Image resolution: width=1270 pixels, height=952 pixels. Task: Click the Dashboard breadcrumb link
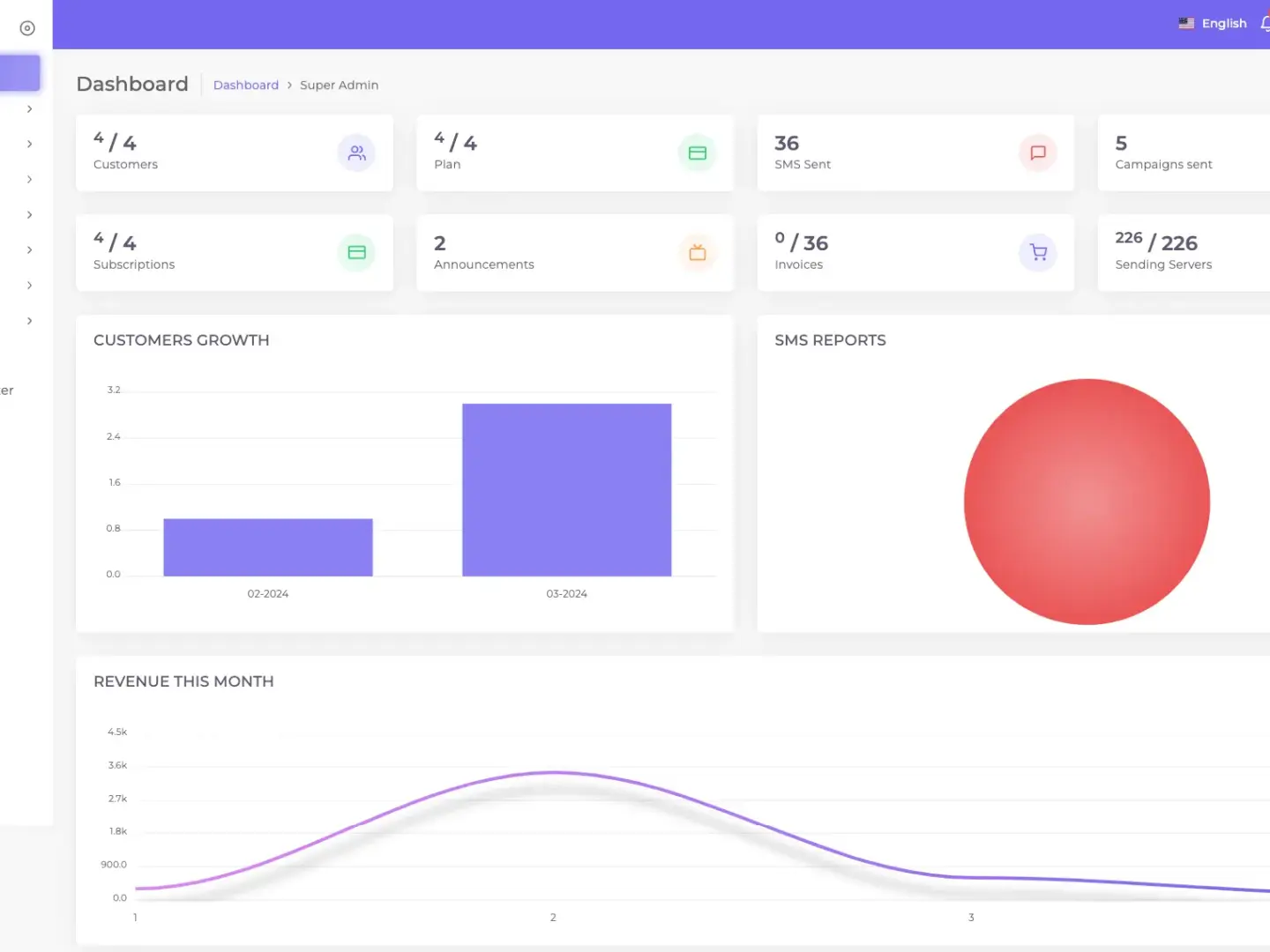(x=245, y=86)
